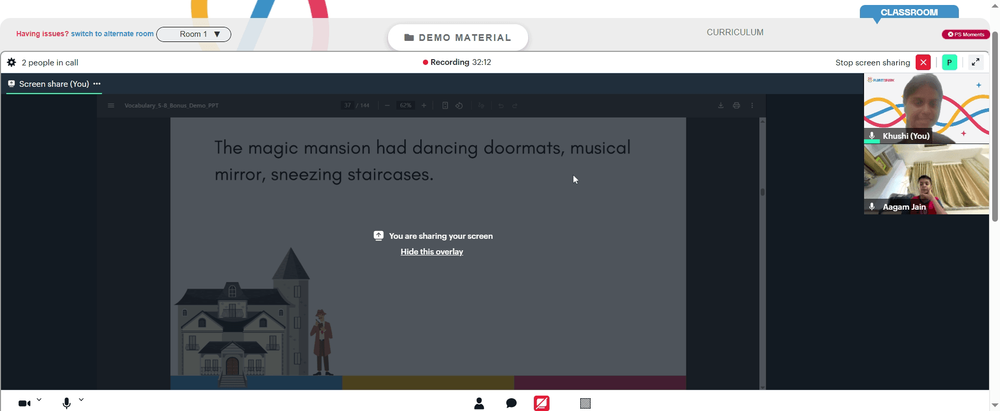This screenshot has width=1000, height=411.
Task: Toggle the camera on or off
Action: [x=24, y=403]
